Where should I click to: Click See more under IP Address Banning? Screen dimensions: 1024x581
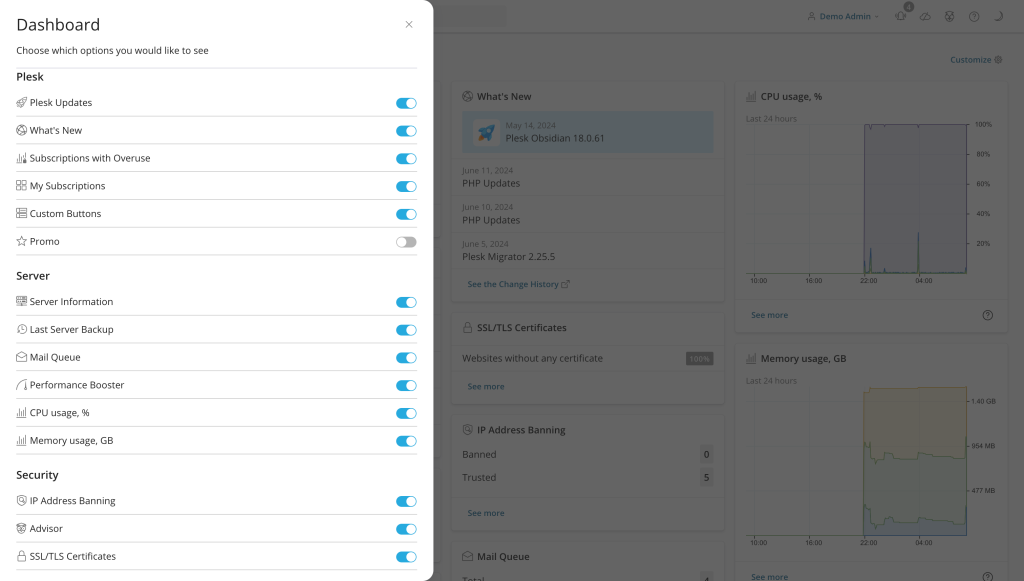[x=486, y=513]
